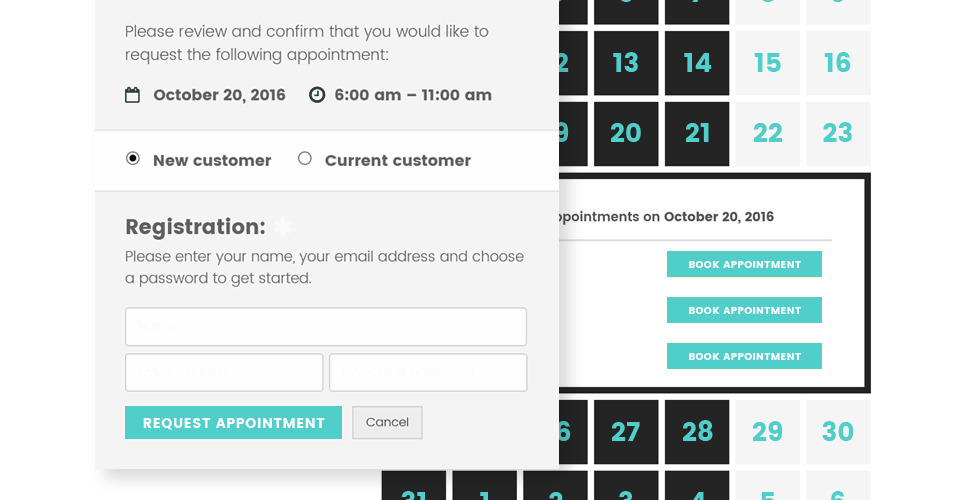
Task: Focus the Name input field
Action: pyautogui.click(x=325, y=327)
